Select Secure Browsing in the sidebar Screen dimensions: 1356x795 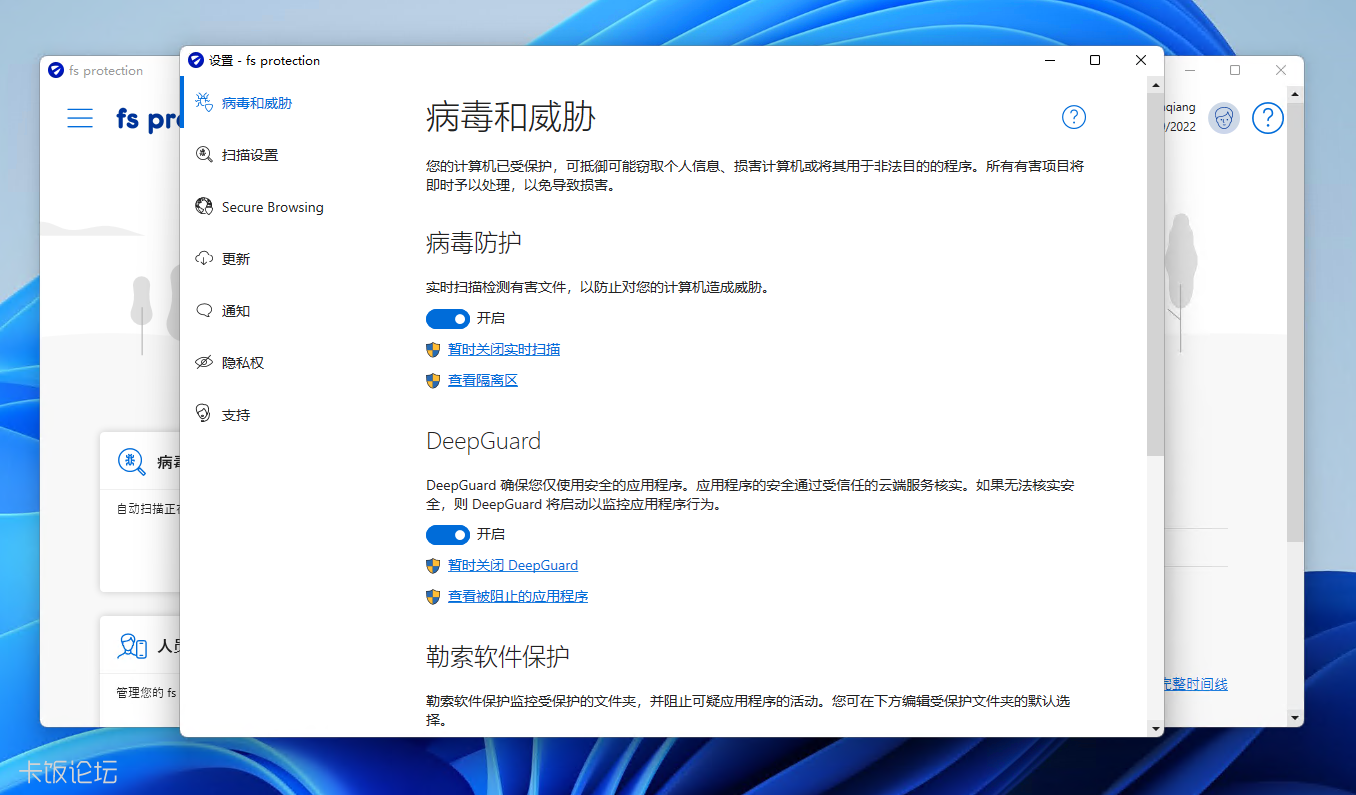tap(271, 207)
